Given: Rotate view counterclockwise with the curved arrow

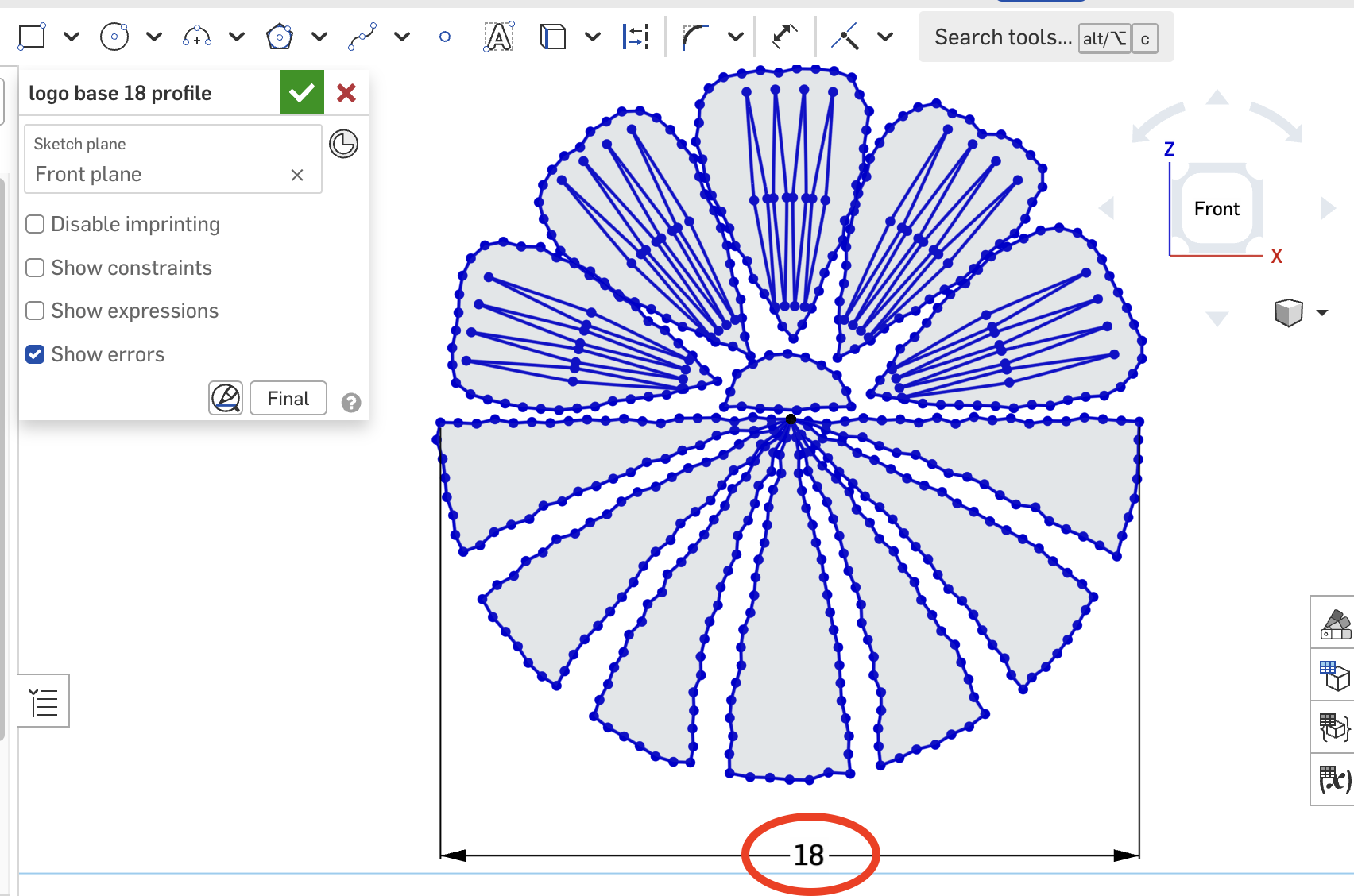Looking at the screenshot, I should point(1158,122).
